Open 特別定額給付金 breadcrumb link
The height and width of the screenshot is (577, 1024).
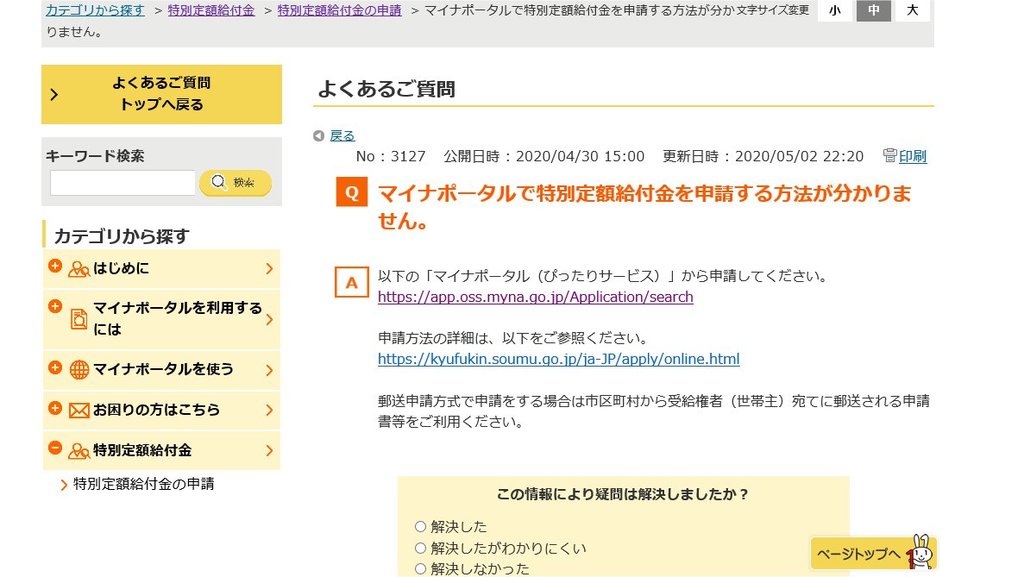[x=211, y=10]
